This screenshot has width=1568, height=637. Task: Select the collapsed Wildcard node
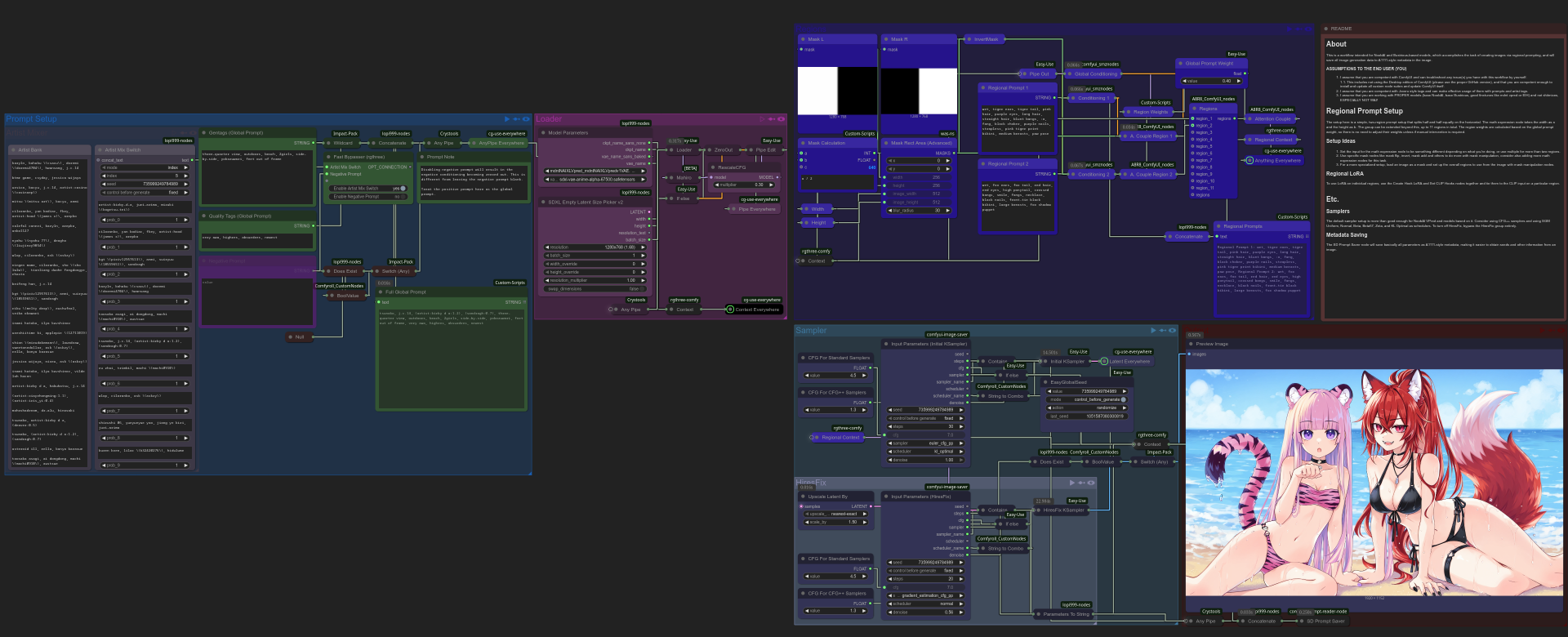pyautogui.click(x=343, y=143)
